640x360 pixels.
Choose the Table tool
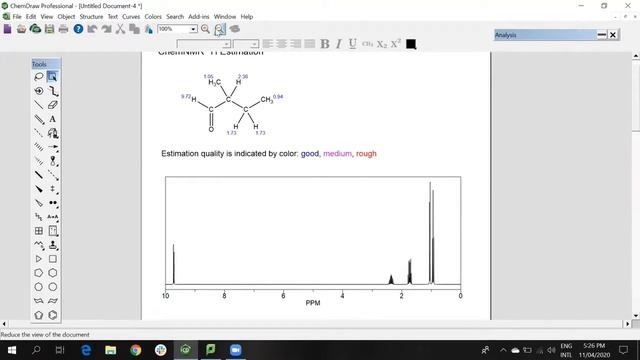pos(39,231)
